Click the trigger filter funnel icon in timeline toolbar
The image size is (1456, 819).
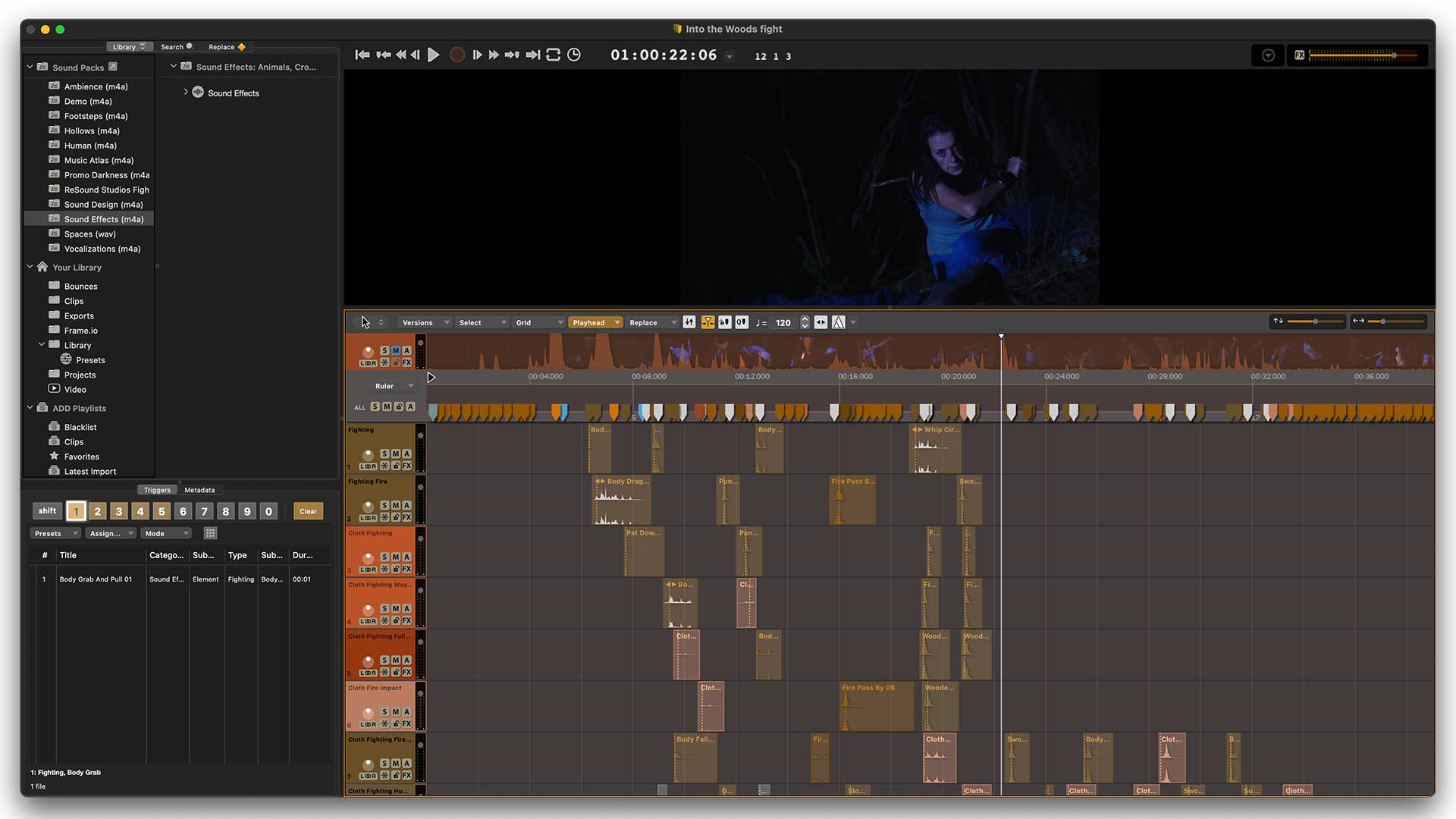point(708,322)
